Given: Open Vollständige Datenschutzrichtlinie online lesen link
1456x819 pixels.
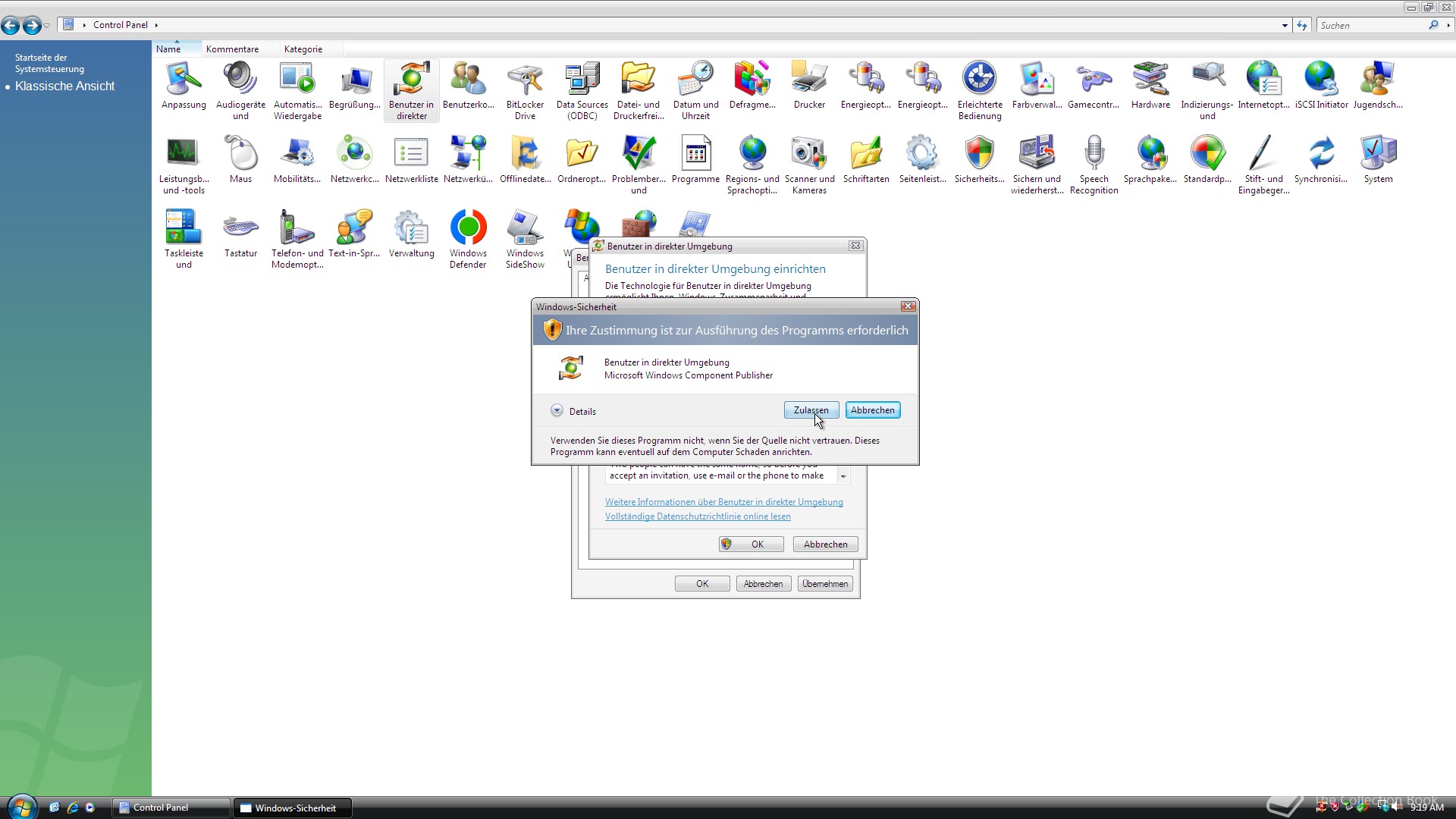Looking at the screenshot, I should 698,516.
